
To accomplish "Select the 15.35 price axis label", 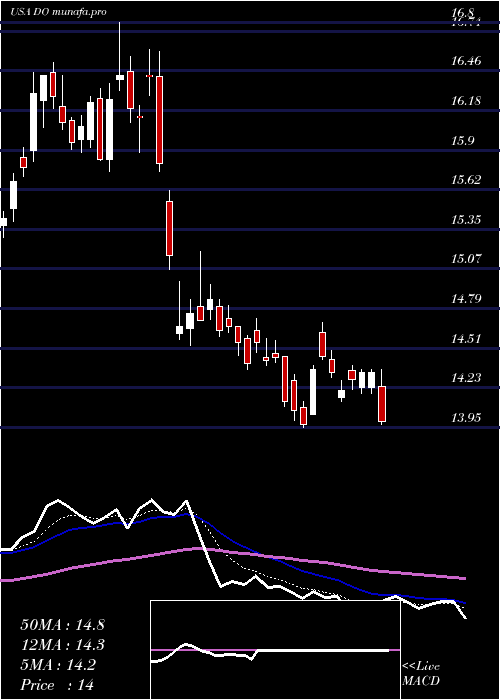I will 466,220.
